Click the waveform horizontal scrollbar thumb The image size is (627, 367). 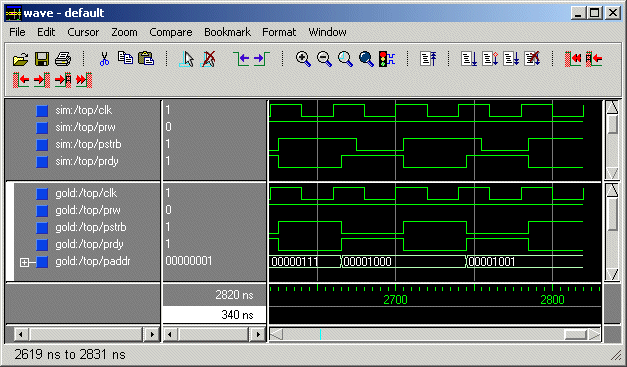point(575,334)
